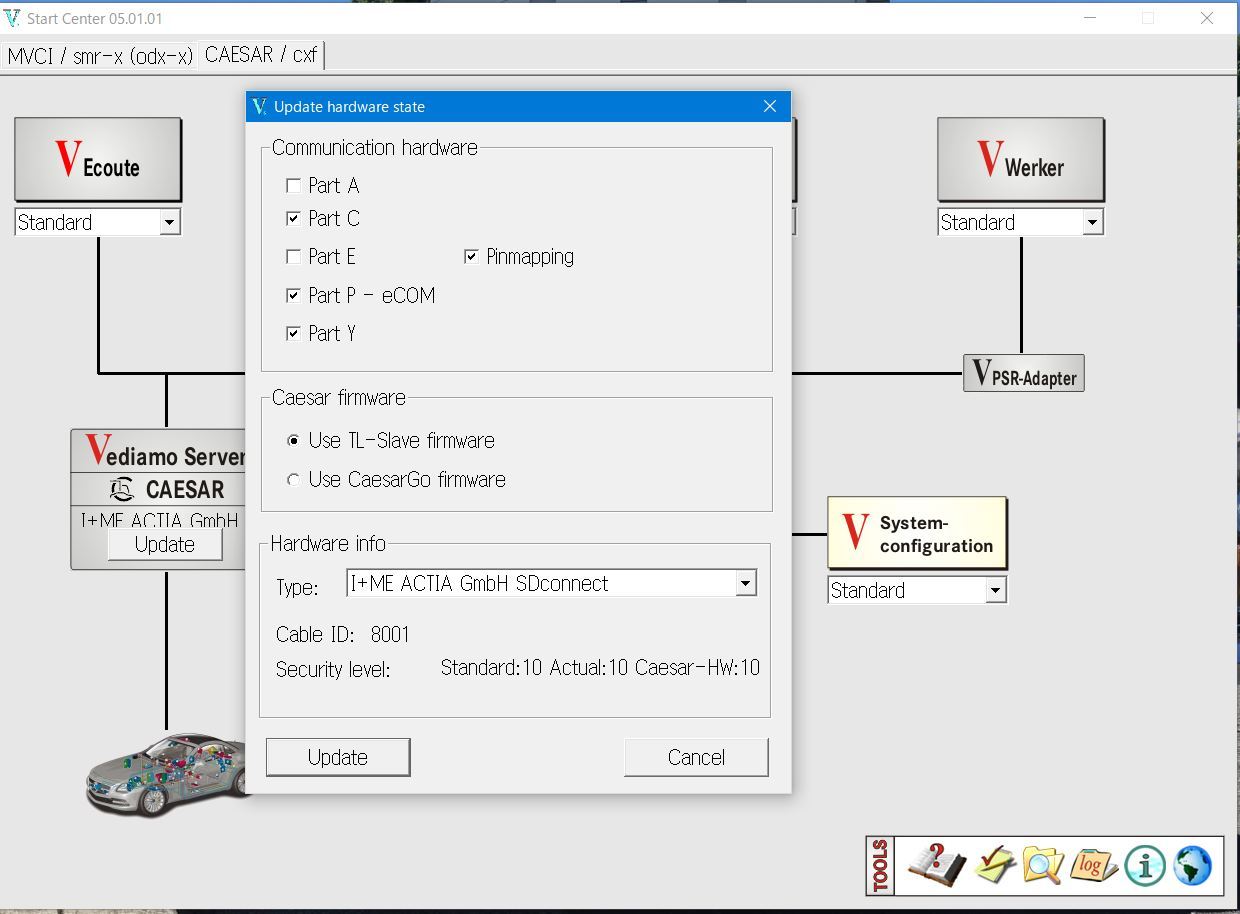Image resolution: width=1240 pixels, height=914 pixels.
Task: Click the TOOLS label panel
Action: click(880, 865)
